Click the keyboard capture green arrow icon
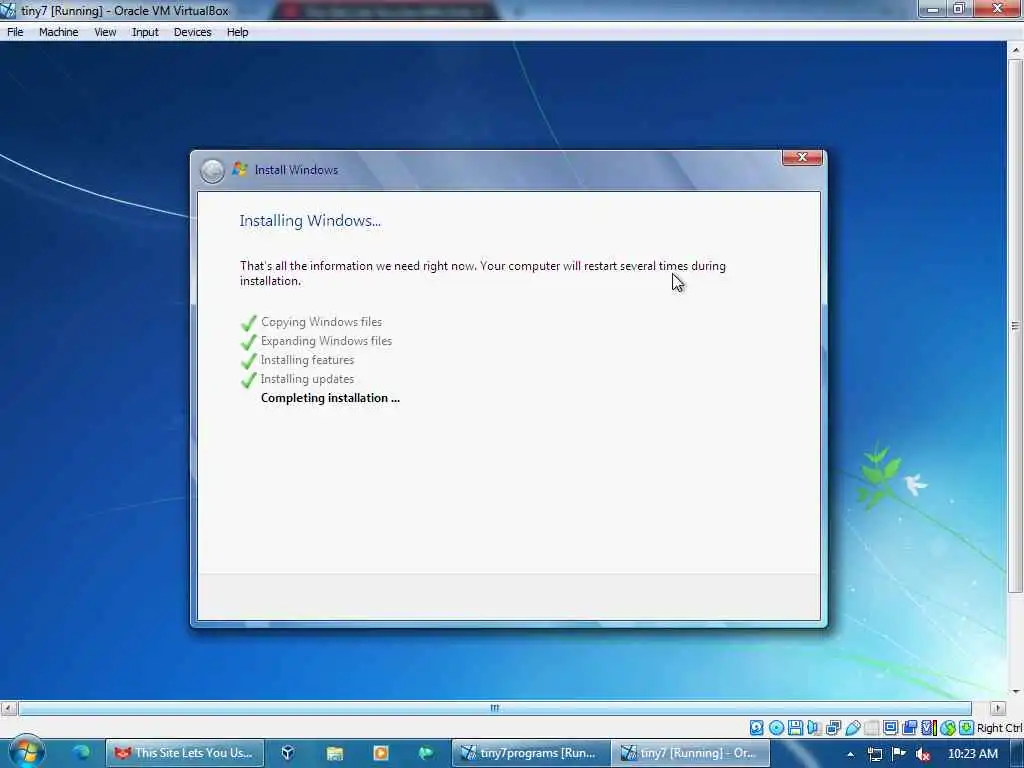Viewport: 1024px width, 768px height. coord(967,728)
